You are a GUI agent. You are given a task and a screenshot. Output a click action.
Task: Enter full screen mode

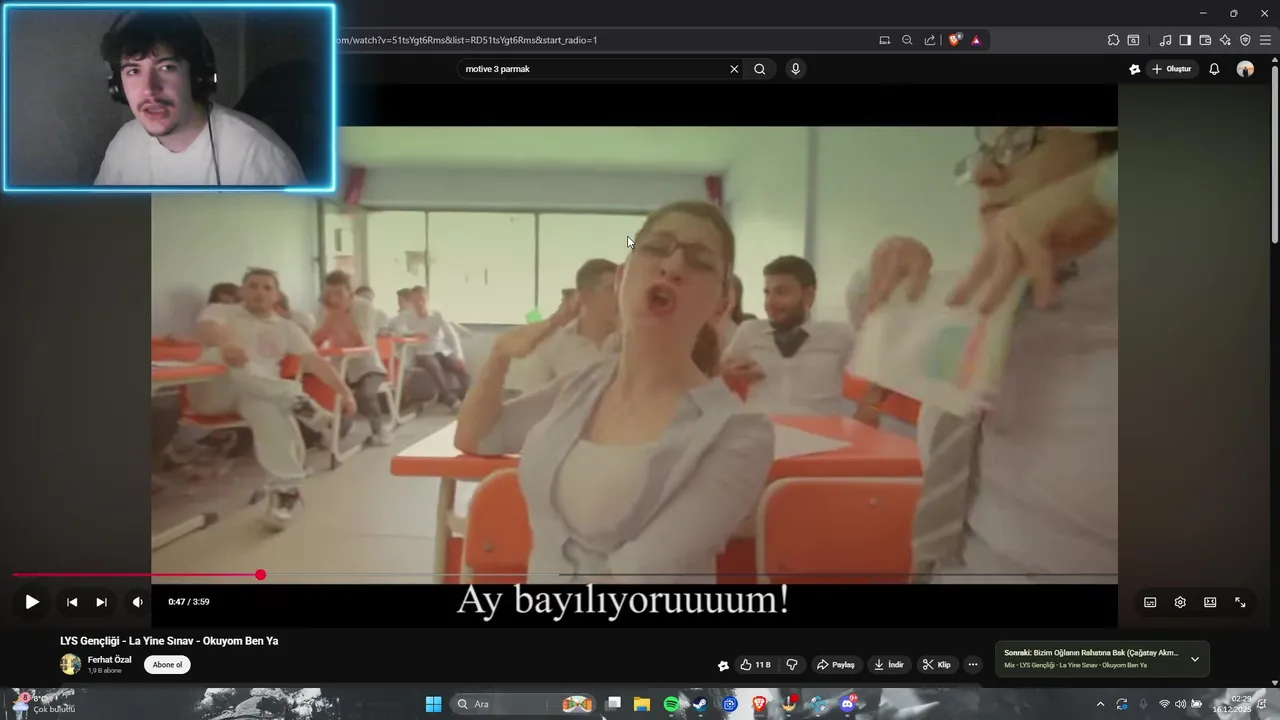1240,602
